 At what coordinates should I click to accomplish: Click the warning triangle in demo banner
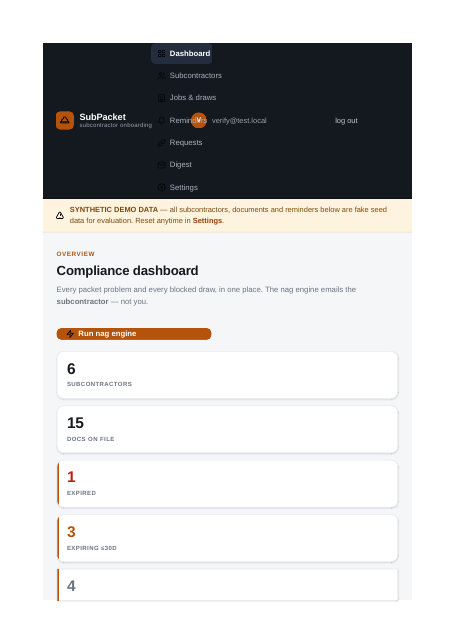(x=60, y=215)
